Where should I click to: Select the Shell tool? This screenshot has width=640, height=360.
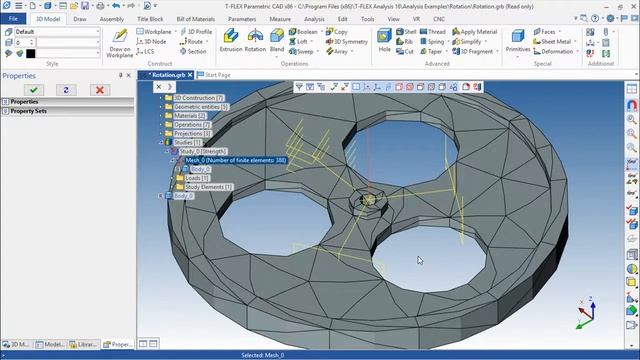coord(406,31)
